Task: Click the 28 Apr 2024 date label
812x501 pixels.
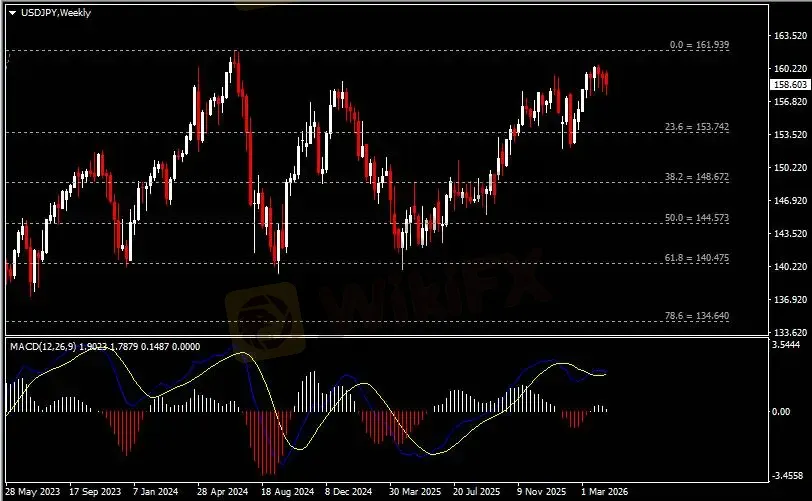Action: (222, 492)
